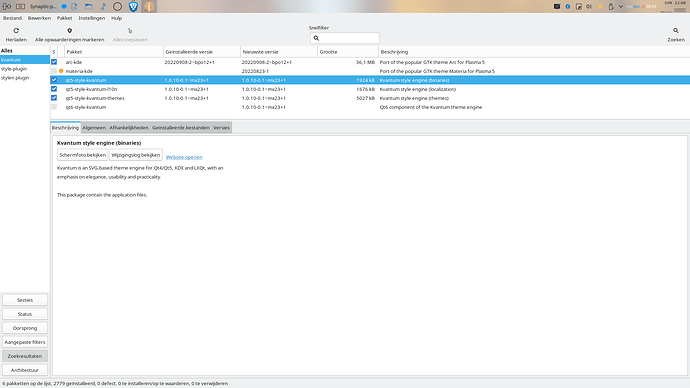690x388 pixels.
Task: Open the Instellingen menu
Action: point(92,18)
